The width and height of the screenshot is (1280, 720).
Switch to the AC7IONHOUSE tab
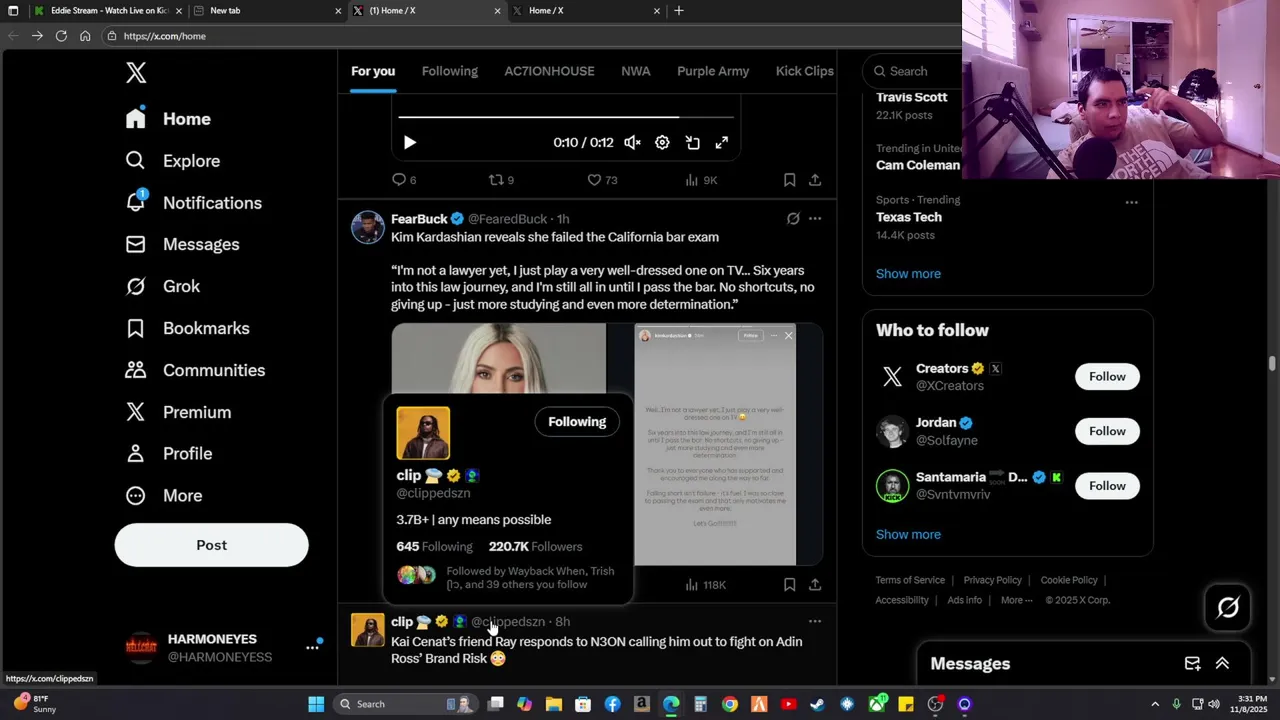(549, 71)
